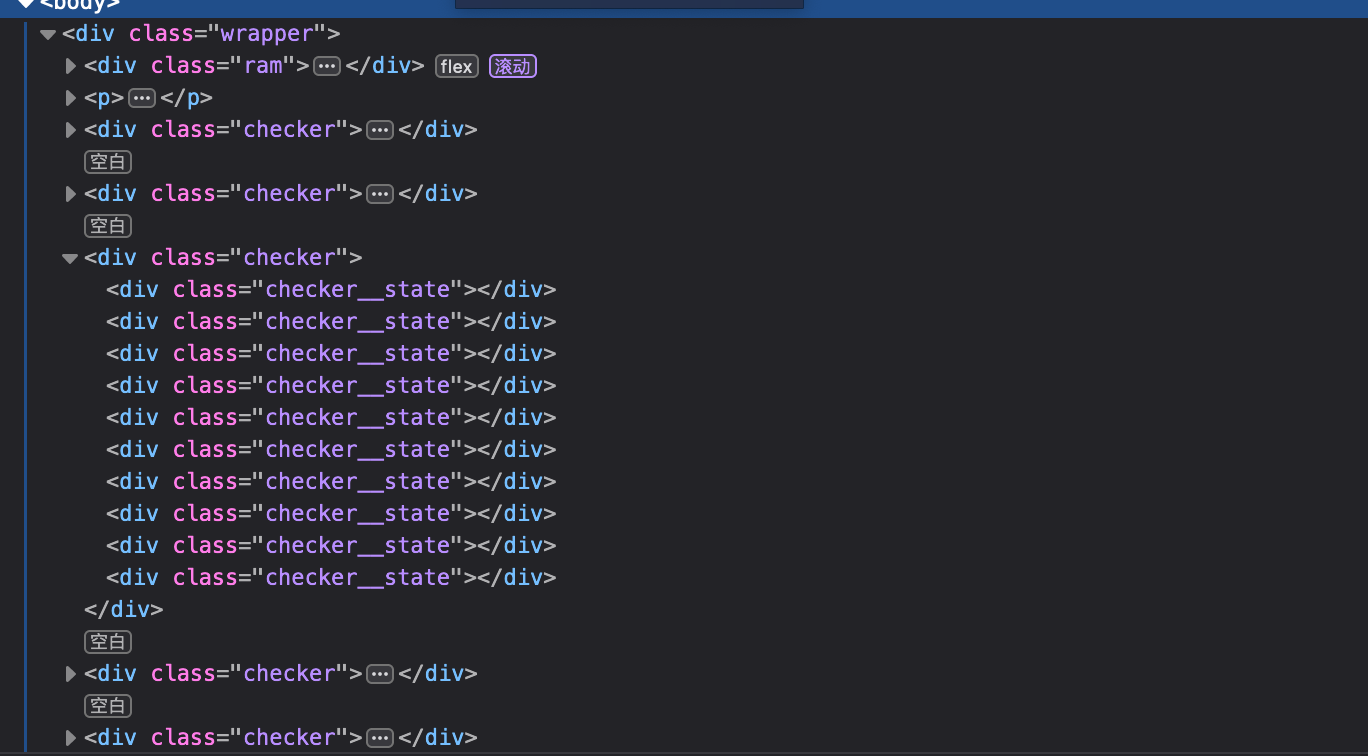Image resolution: width=1368 pixels, height=756 pixels.
Task: Click the 空白 badge after the closing </div> tag
Action: coord(108,642)
